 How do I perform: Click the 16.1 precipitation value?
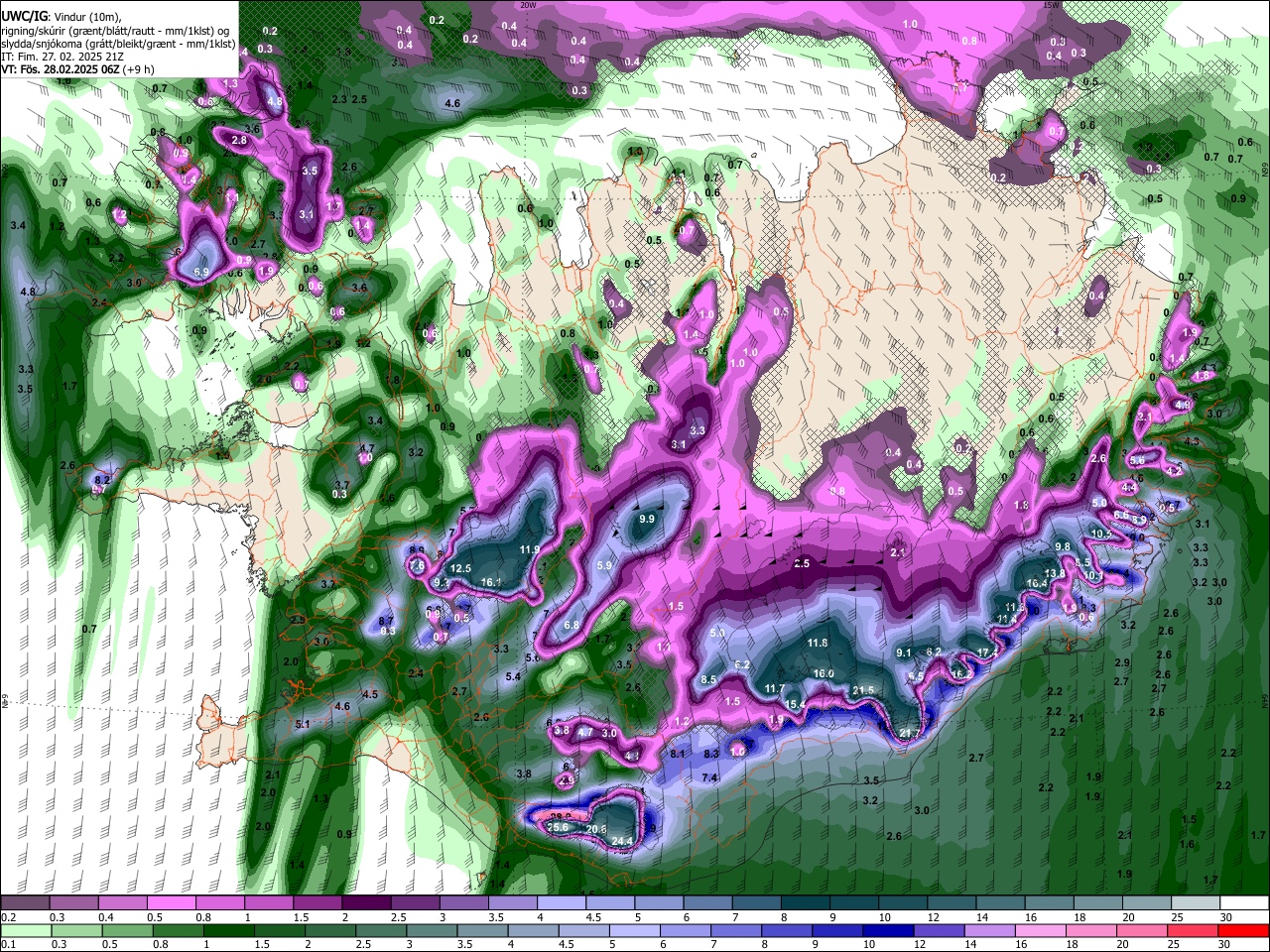click(491, 583)
